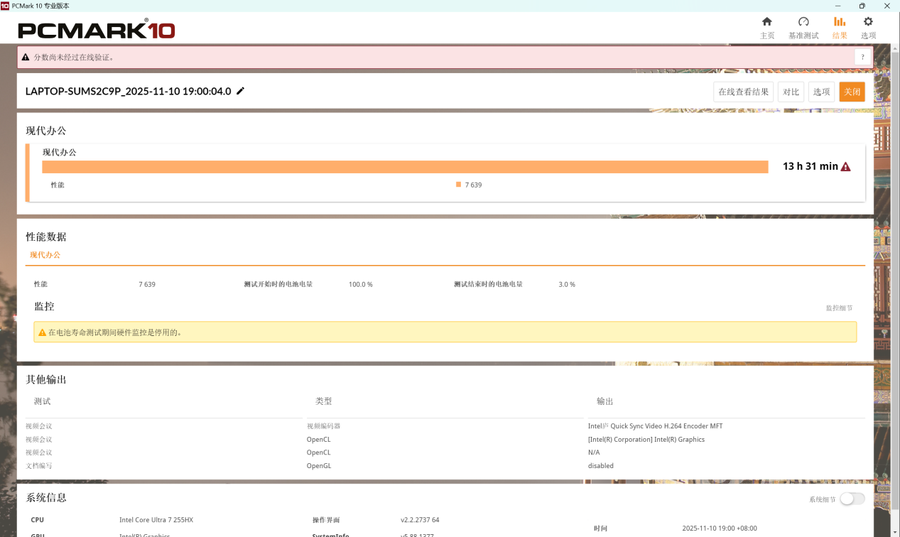The image size is (900, 537).
Task: Expand 监控细节 monitoring details
Action: click(x=839, y=308)
